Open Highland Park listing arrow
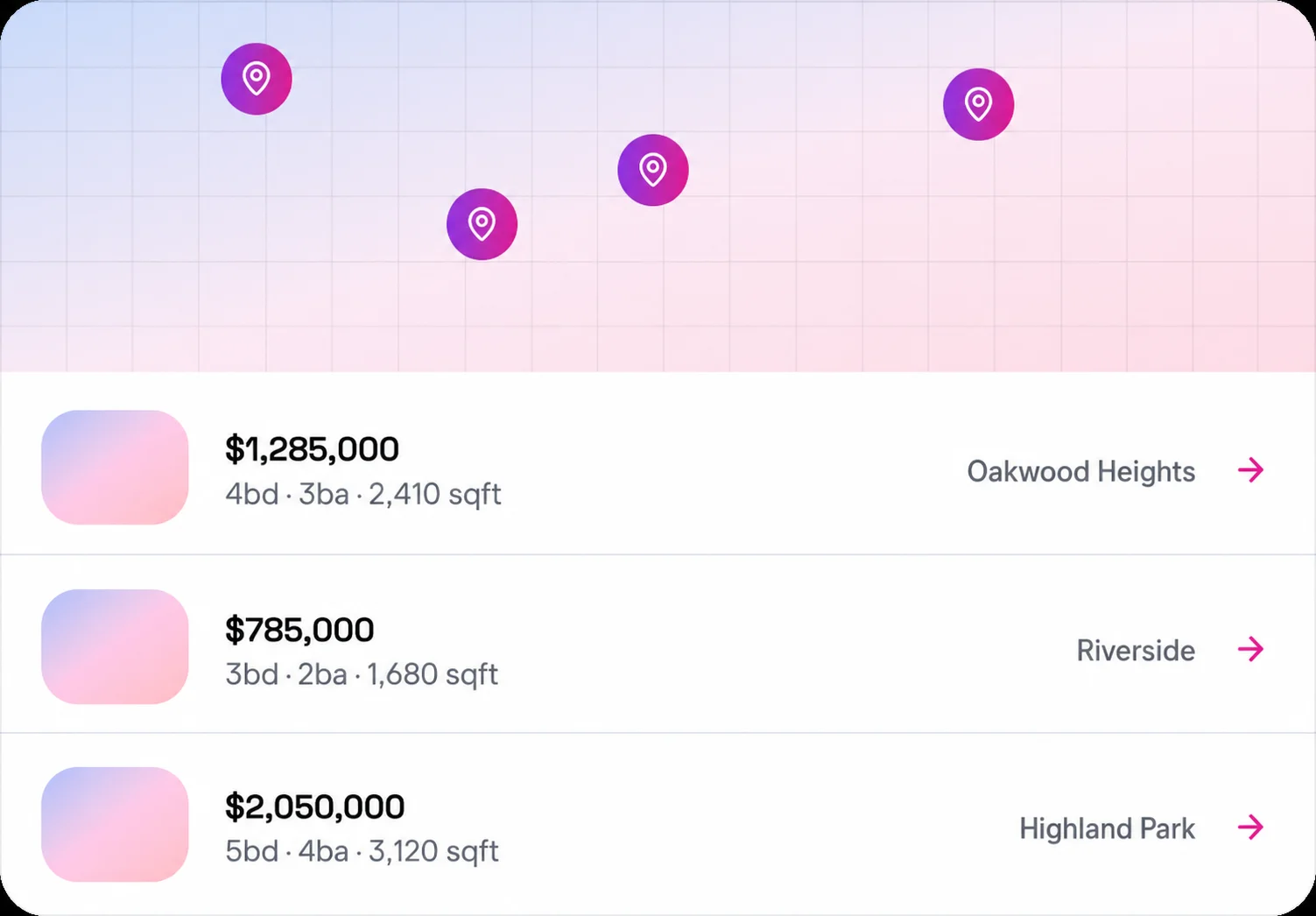 coord(1251,827)
